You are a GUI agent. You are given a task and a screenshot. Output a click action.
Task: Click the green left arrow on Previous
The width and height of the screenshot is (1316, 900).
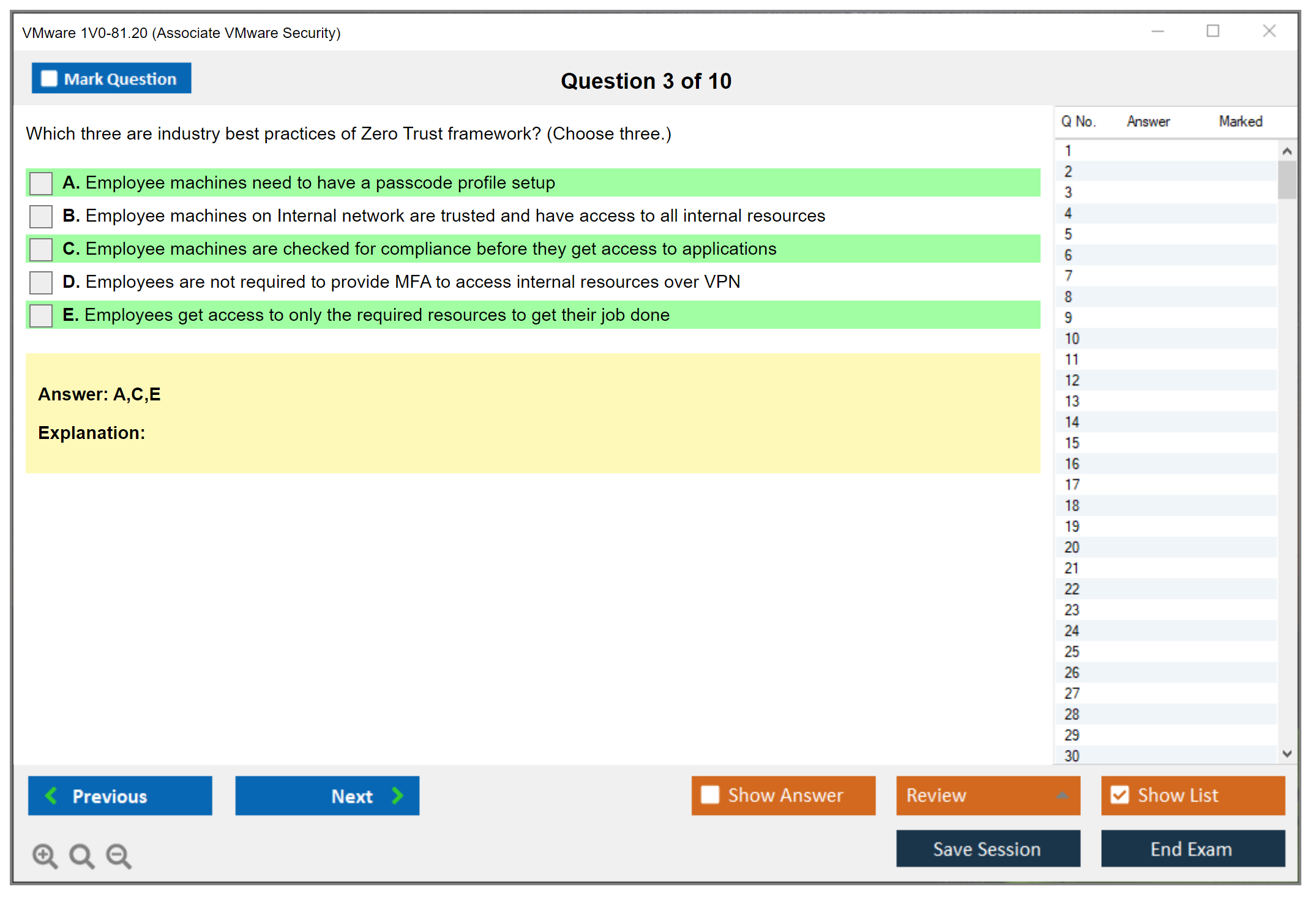tap(51, 795)
